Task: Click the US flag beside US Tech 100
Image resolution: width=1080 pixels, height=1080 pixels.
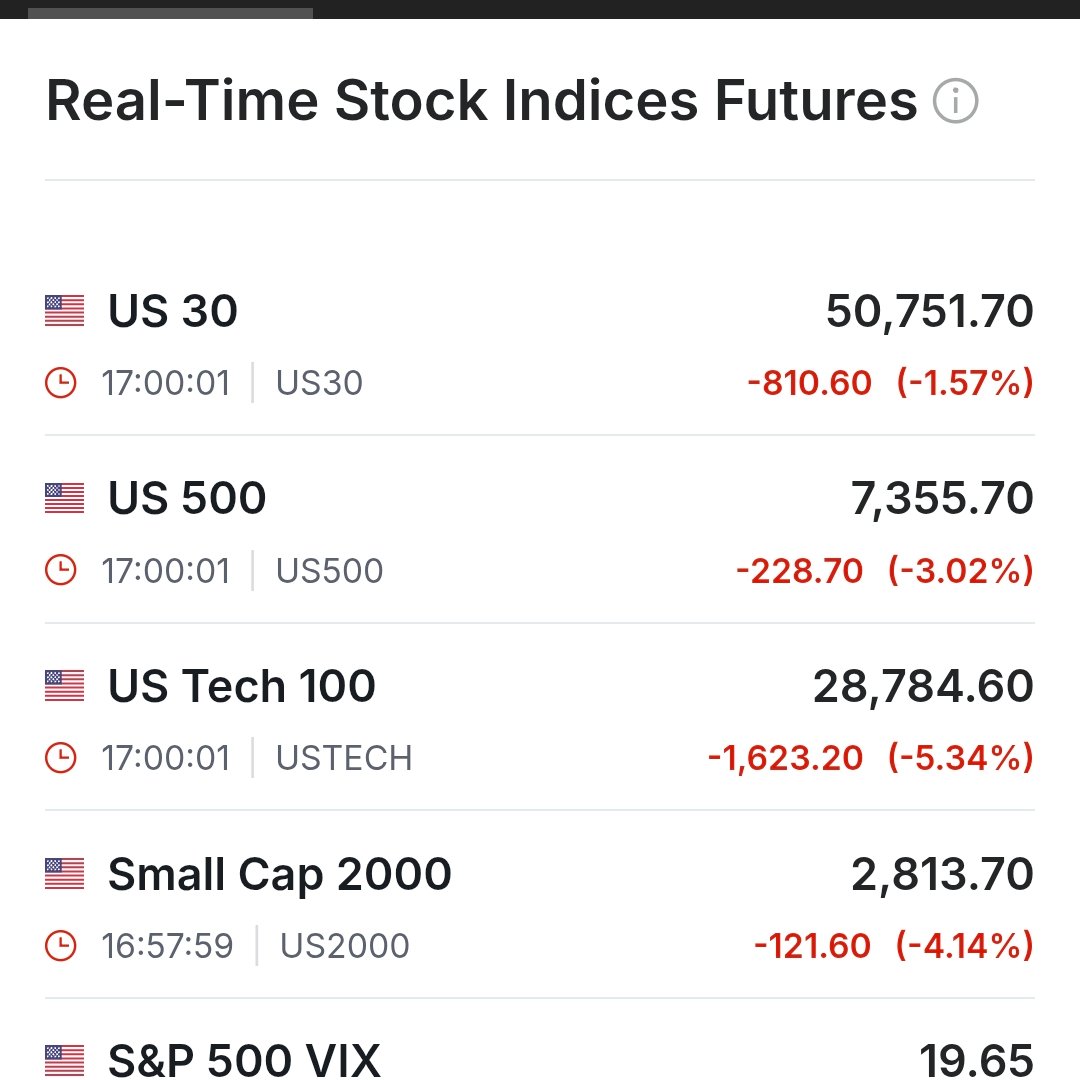Action: (65, 686)
